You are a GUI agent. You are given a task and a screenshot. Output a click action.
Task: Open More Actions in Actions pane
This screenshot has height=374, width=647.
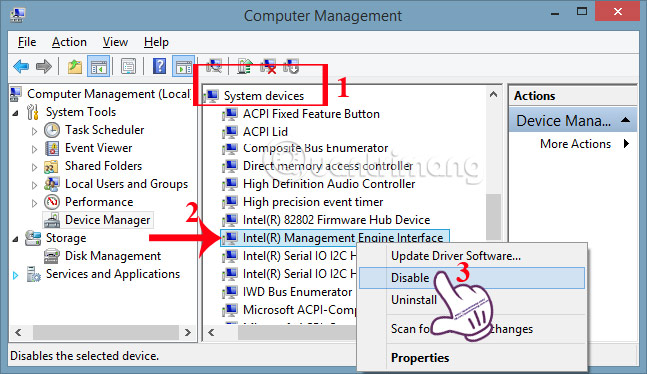[x=575, y=144]
